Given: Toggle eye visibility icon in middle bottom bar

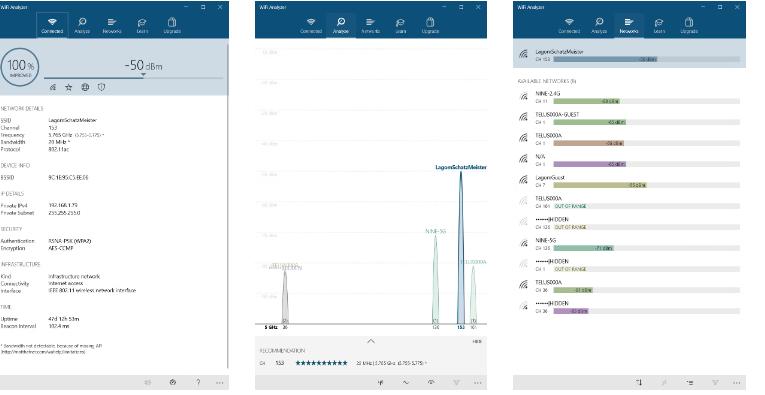Looking at the screenshot, I should [x=431, y=382].
